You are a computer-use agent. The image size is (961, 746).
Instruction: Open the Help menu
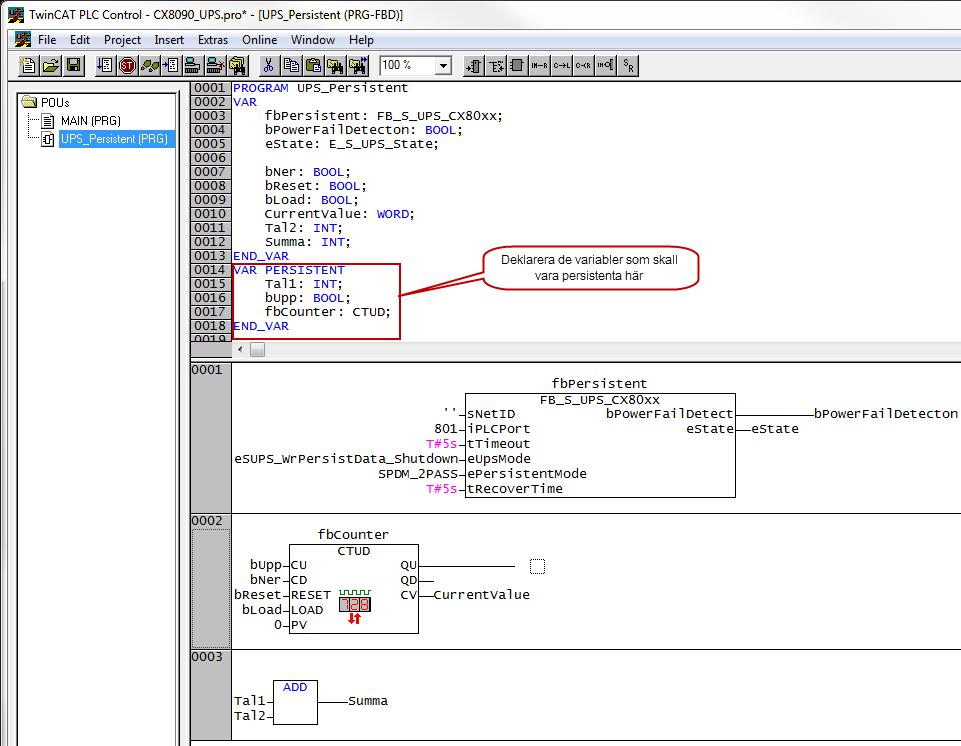click(361, 40)
